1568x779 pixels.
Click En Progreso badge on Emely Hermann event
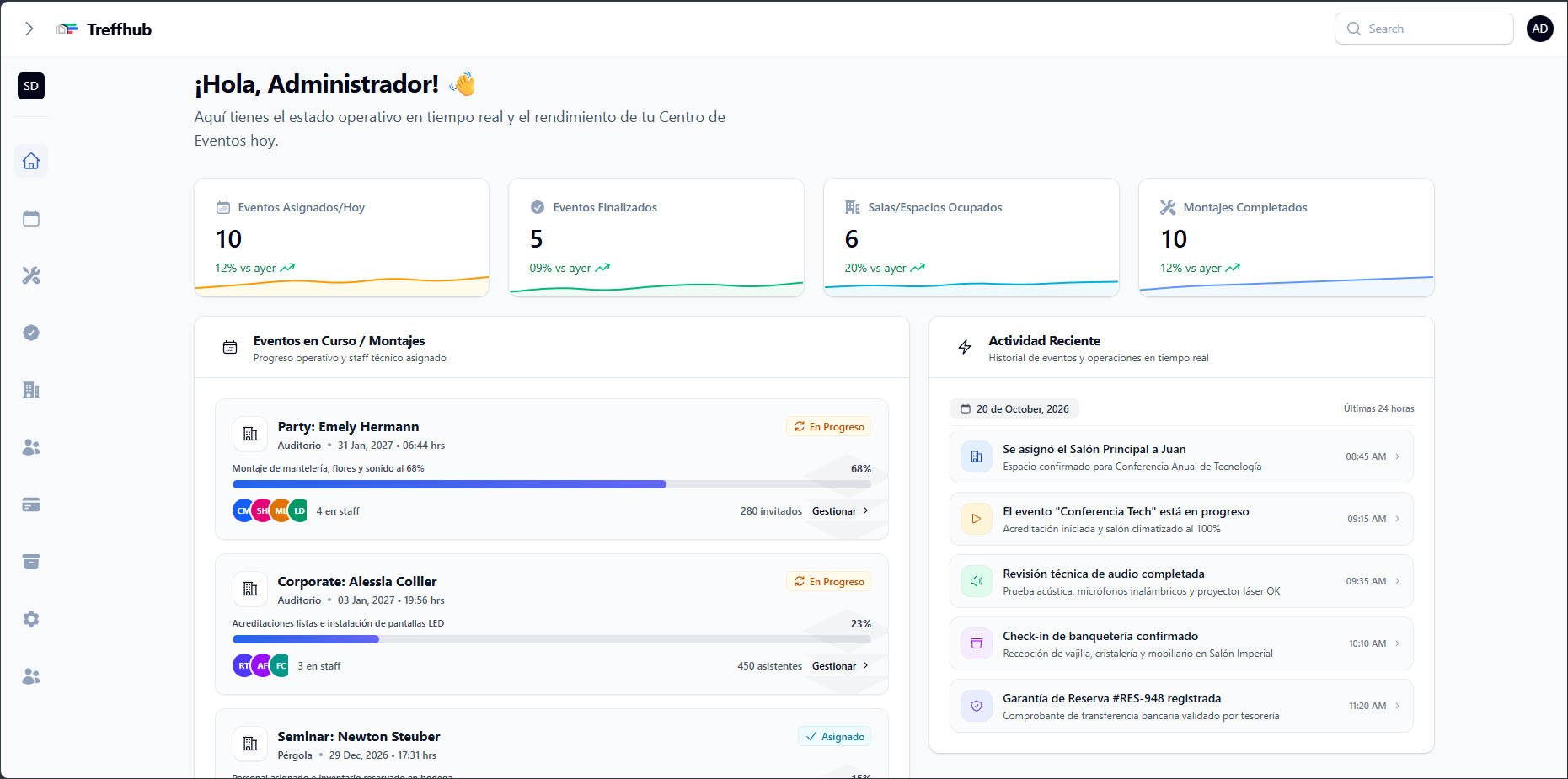click(829, 427)
